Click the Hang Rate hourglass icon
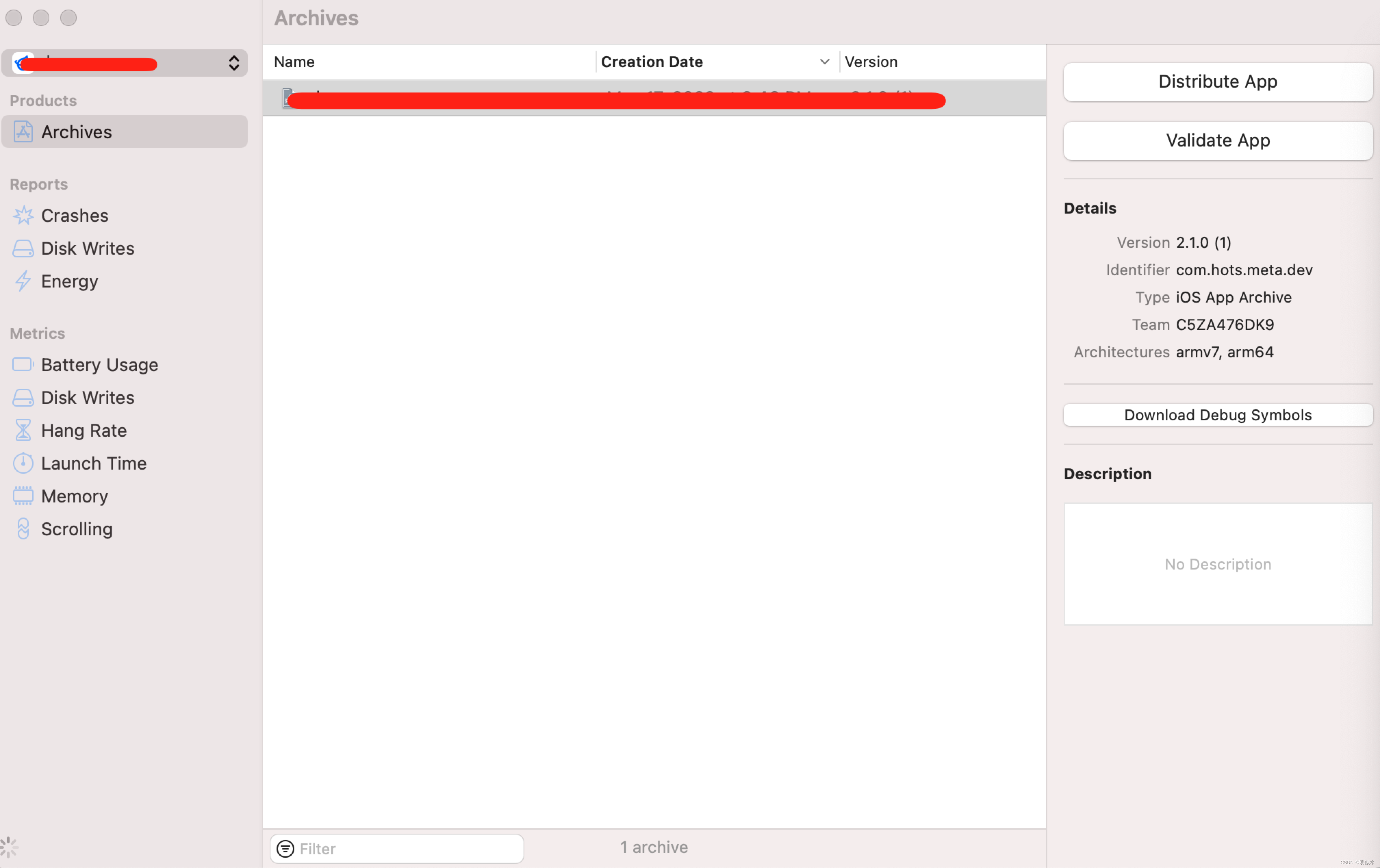This screenshot has width=1380, height=868. click(x=23, y=430)
